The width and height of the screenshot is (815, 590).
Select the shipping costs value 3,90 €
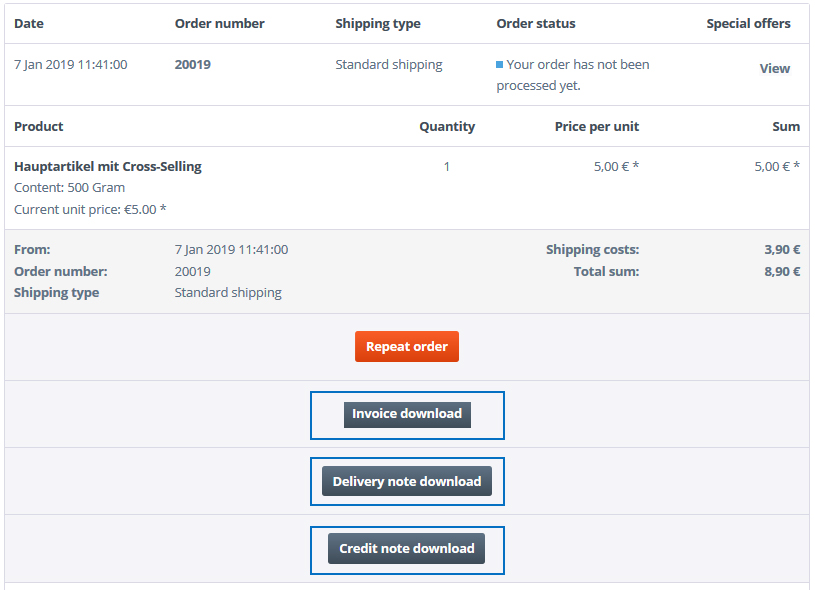pos(782,250)
